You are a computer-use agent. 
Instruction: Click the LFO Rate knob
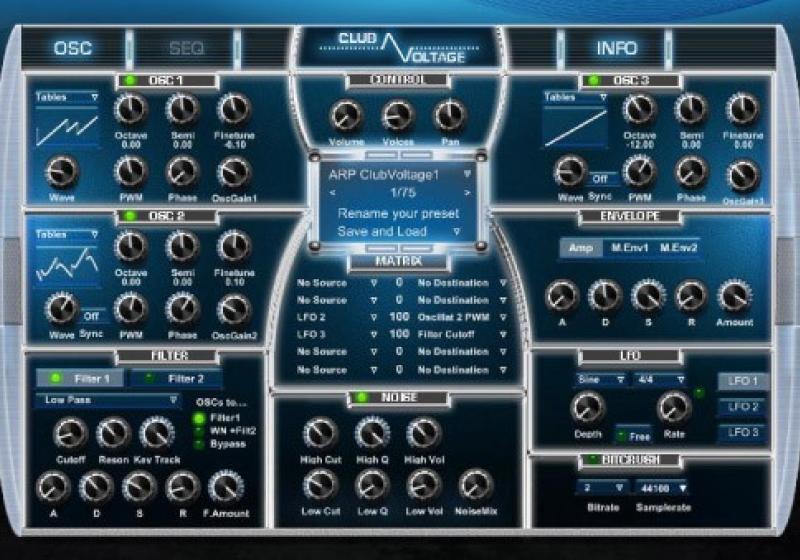(x=673, y=408)
